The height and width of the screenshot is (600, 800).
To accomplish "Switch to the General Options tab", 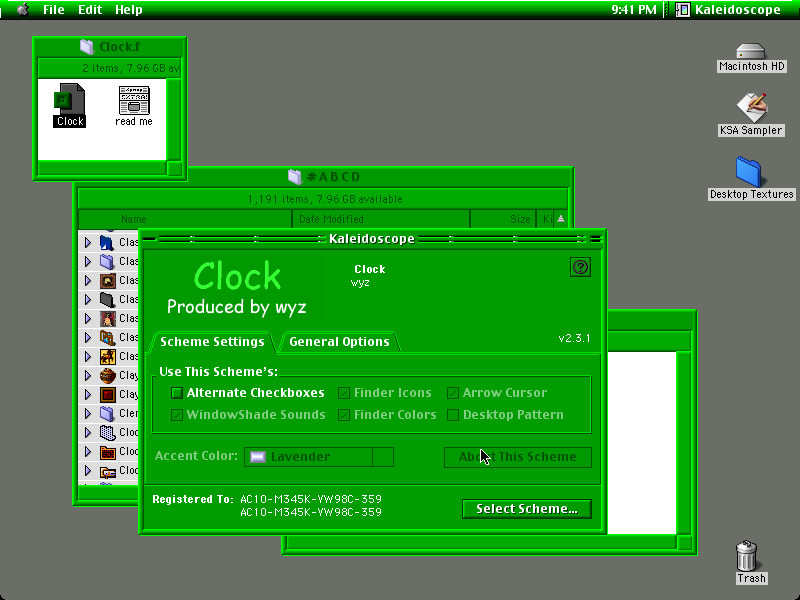I will (x=339, y=341).
